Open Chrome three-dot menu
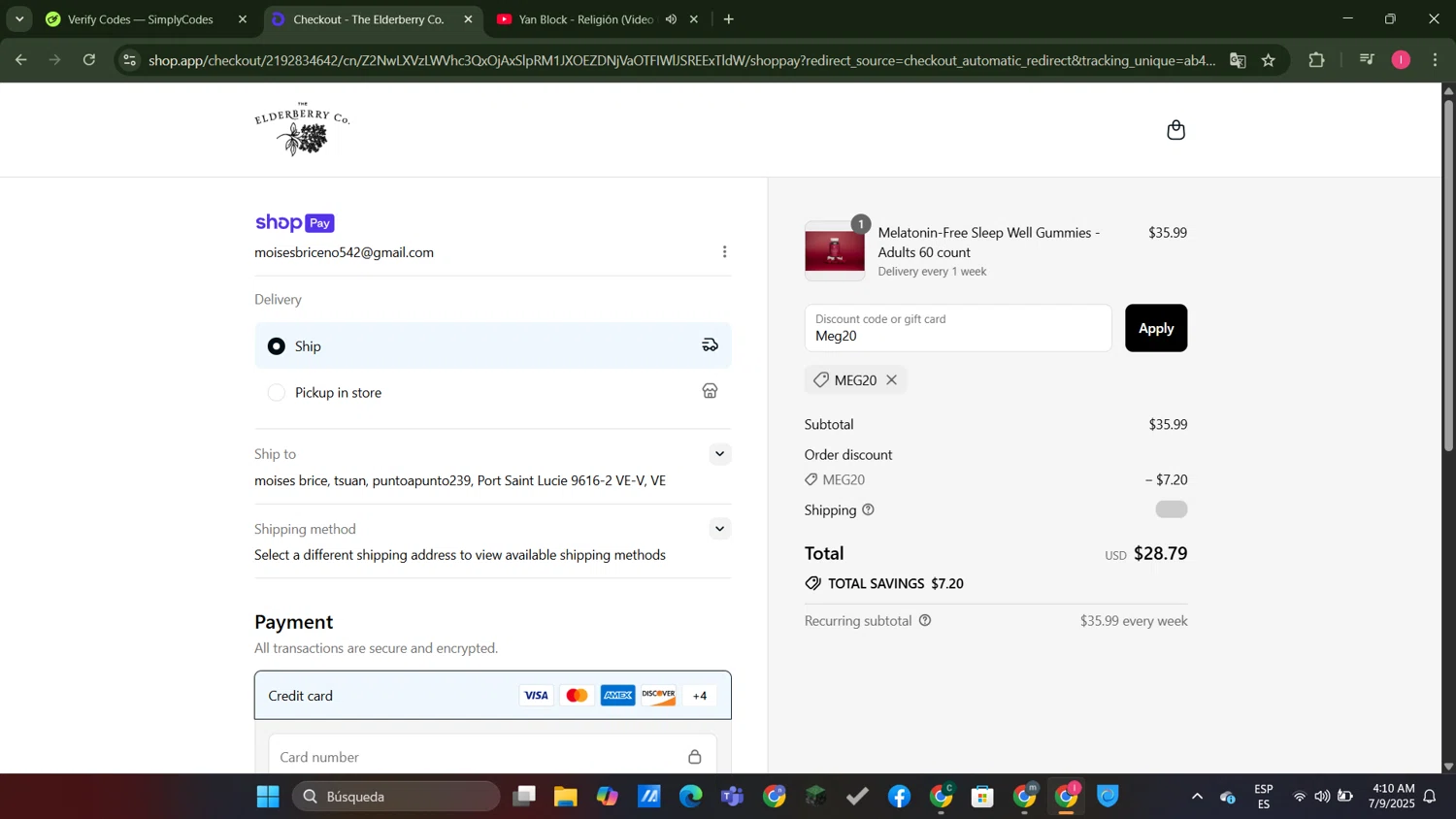Image resolution: width=1456 pixels, height=819 pixels. pos(1435,60)
